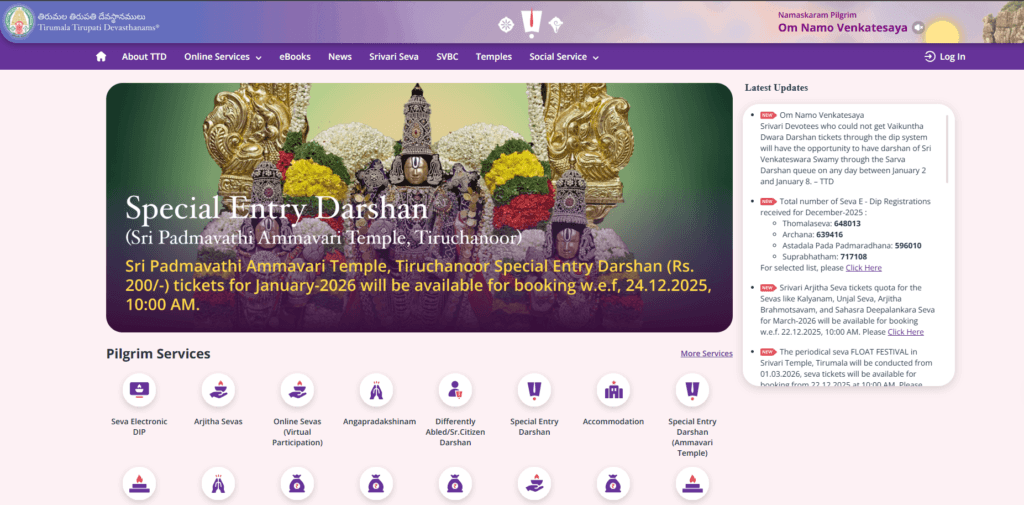The width and height of the screenshot is (1024, 505).
Task: Click the Log In button
Action: (945, 57)
